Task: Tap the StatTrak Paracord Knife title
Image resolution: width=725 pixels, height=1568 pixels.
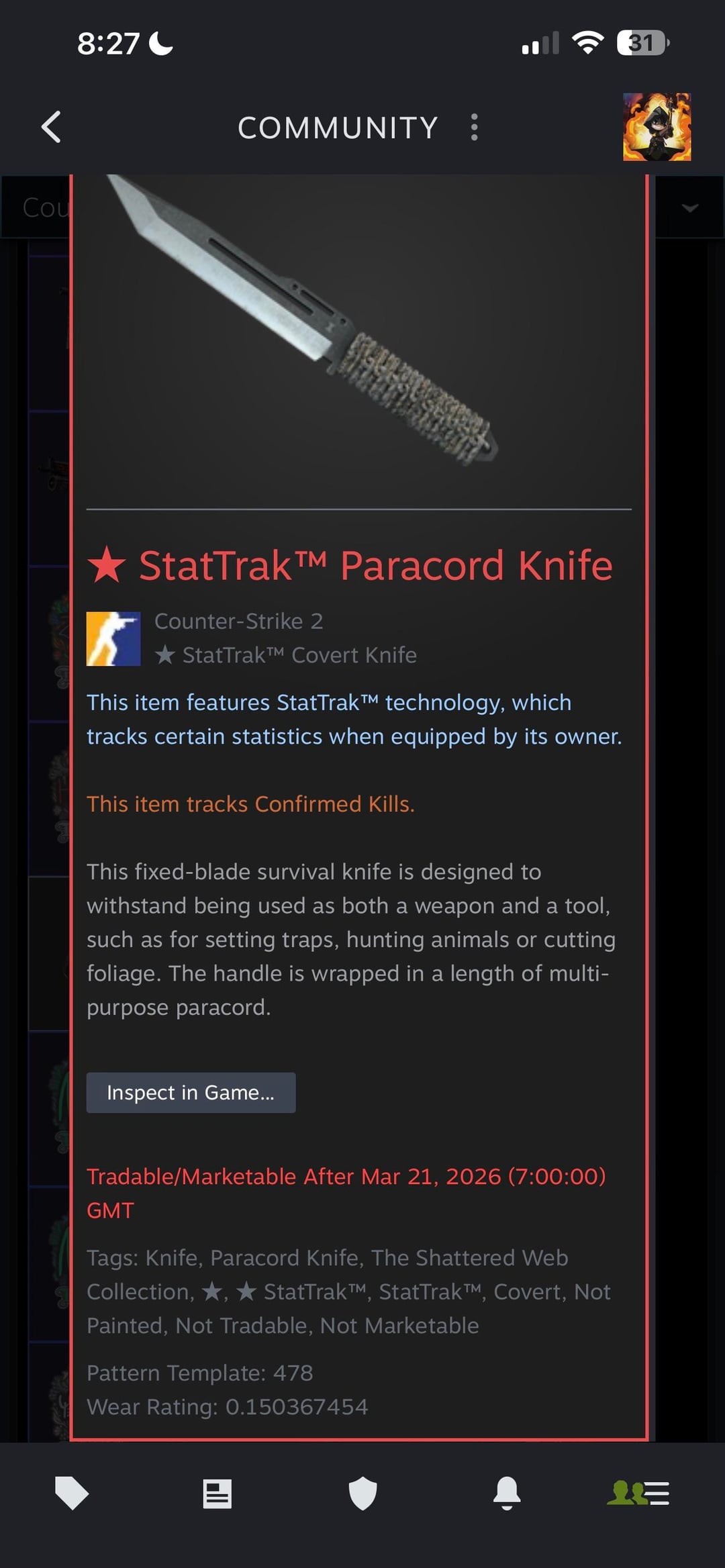Action: pos(376,565)
